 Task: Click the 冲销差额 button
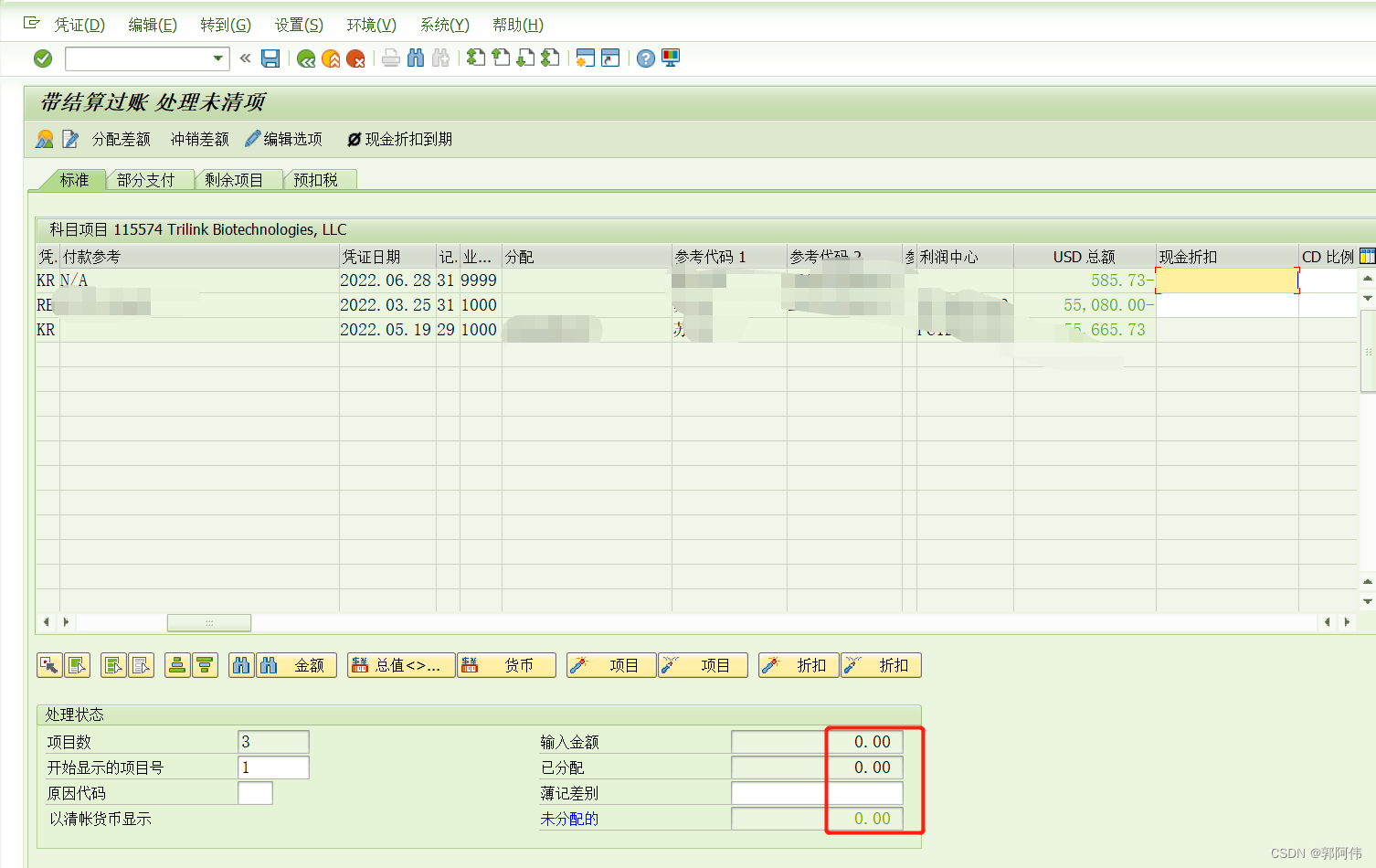[199, 139]
